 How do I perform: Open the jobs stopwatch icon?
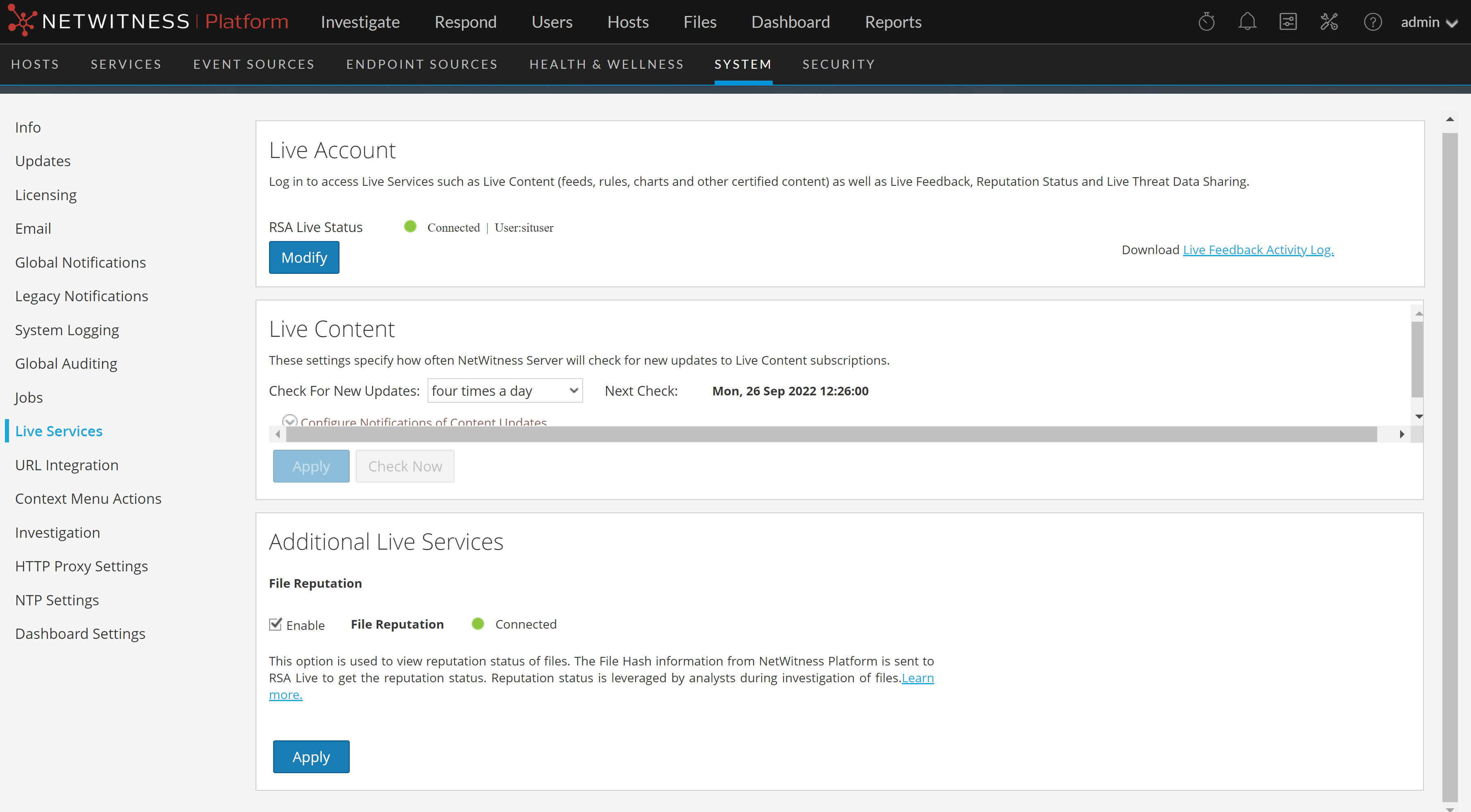pos(1206,22)
